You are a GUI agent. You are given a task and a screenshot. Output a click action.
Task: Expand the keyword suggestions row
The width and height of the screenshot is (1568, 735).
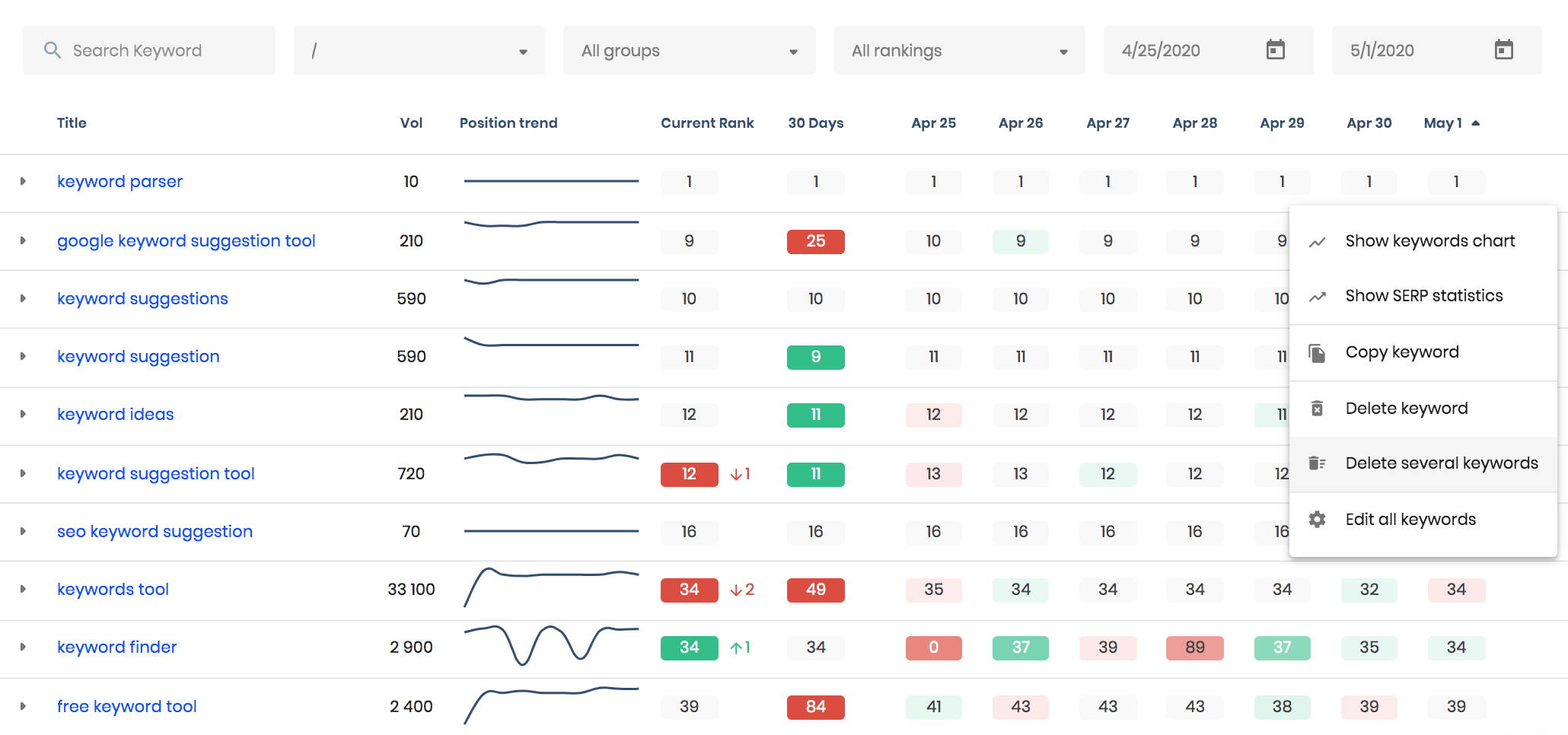(23, 298)
